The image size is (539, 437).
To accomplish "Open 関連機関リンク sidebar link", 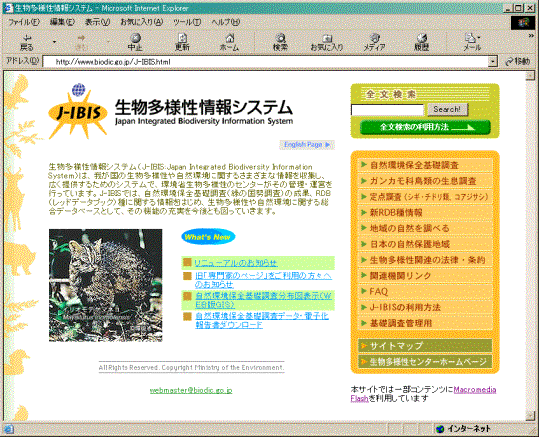I will (425, 276).
